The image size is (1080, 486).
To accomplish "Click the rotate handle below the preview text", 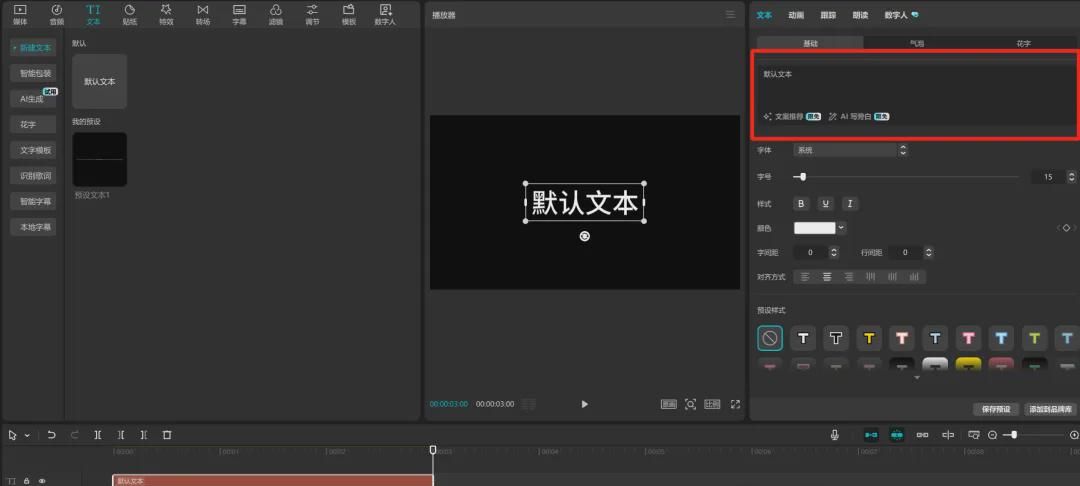I will [x=584, y=236].
